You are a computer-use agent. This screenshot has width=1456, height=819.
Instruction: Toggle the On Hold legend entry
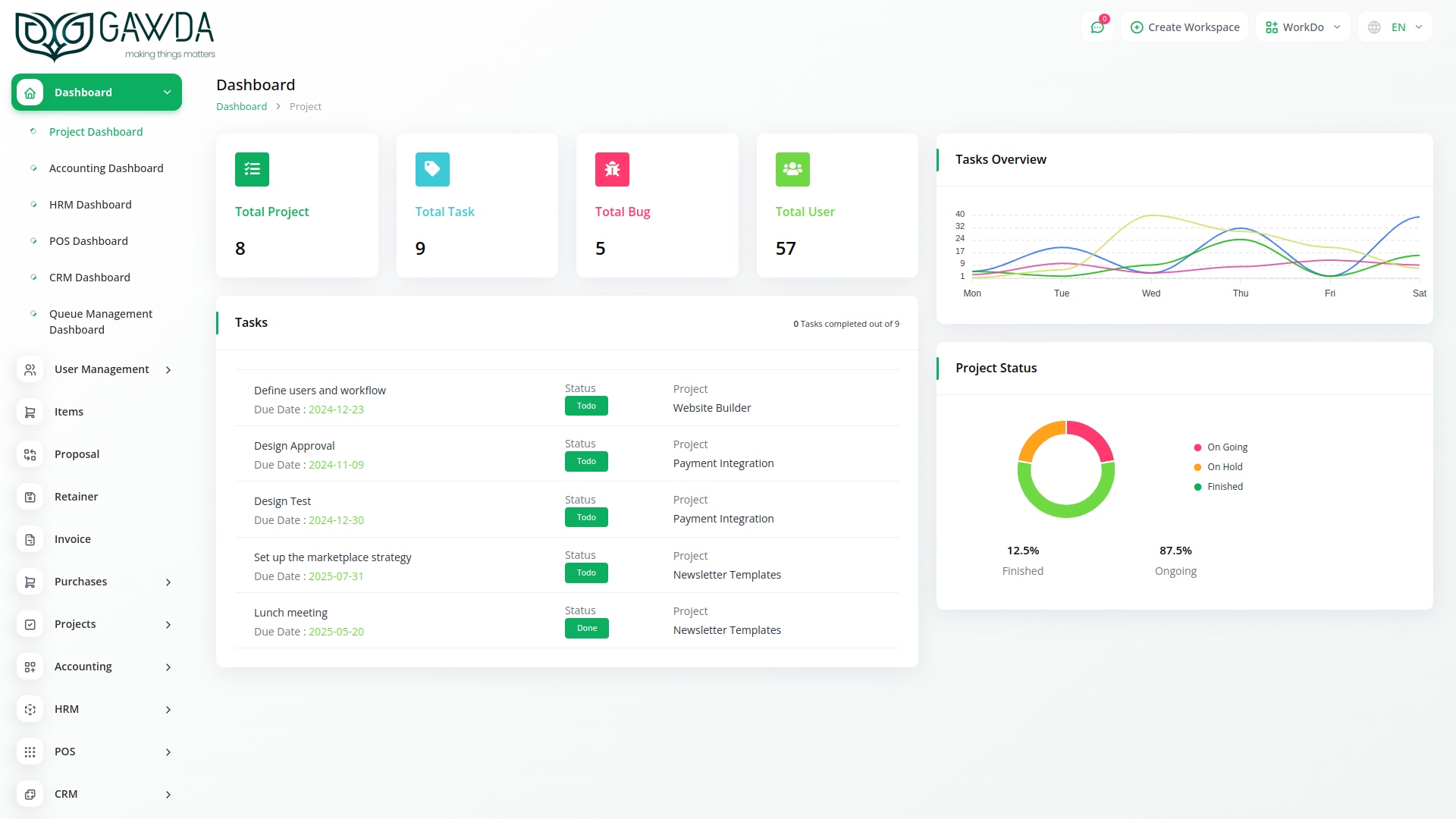click(1219, 466)
